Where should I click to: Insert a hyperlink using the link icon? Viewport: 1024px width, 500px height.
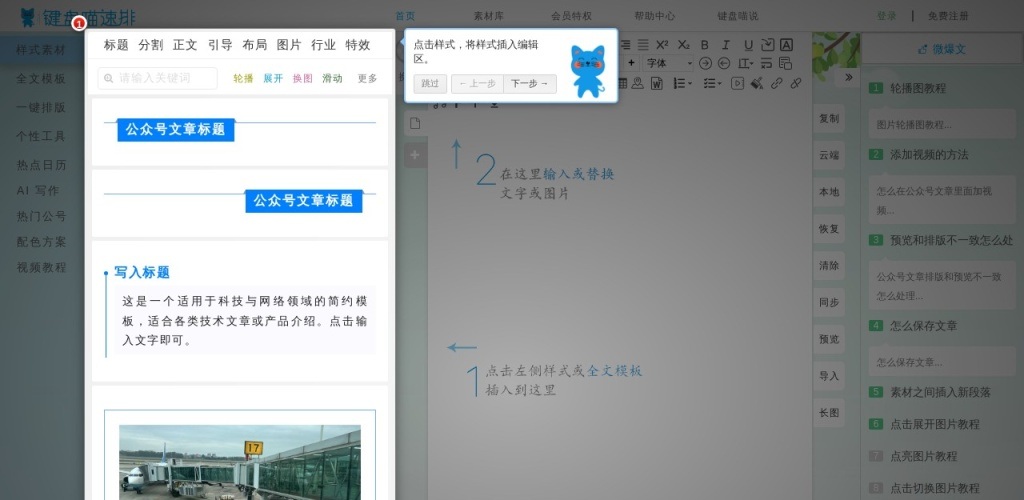(777, 83)
